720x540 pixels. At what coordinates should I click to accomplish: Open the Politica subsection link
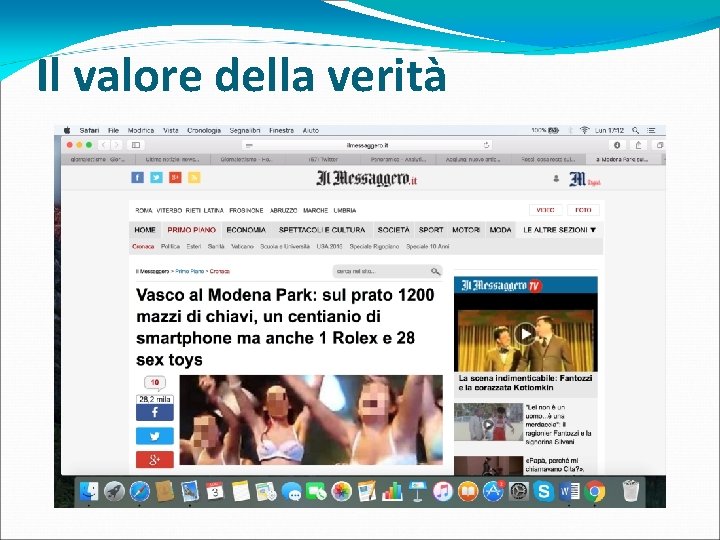coord(170,247)
